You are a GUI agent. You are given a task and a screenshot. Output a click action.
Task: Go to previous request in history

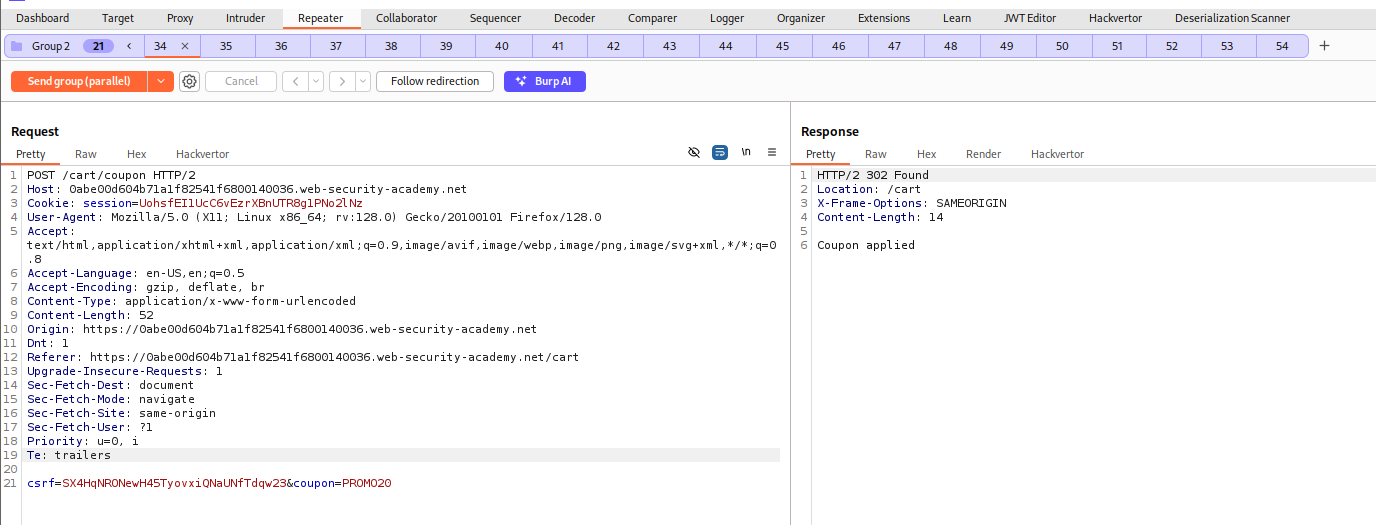[x=295, y=81]
